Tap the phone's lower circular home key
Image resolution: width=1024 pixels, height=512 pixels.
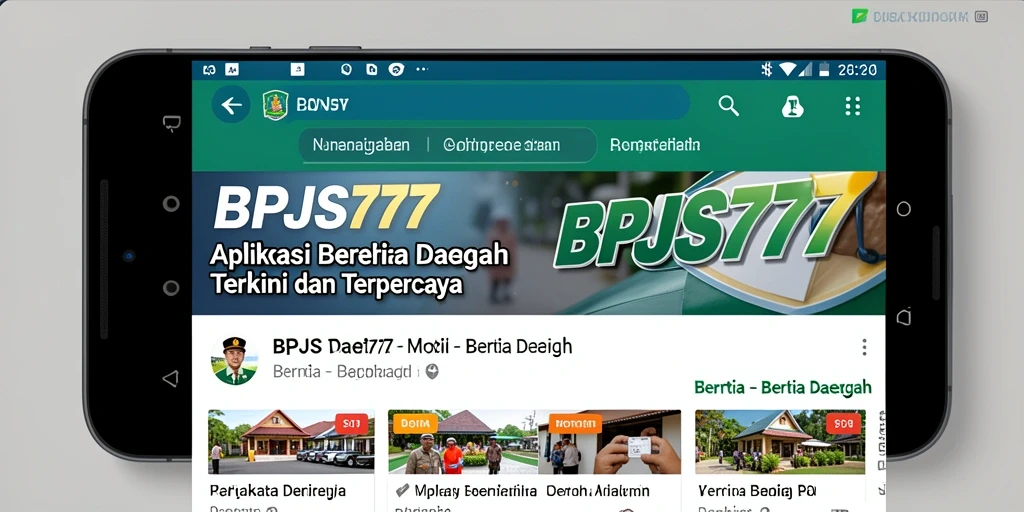click(171, 288)
